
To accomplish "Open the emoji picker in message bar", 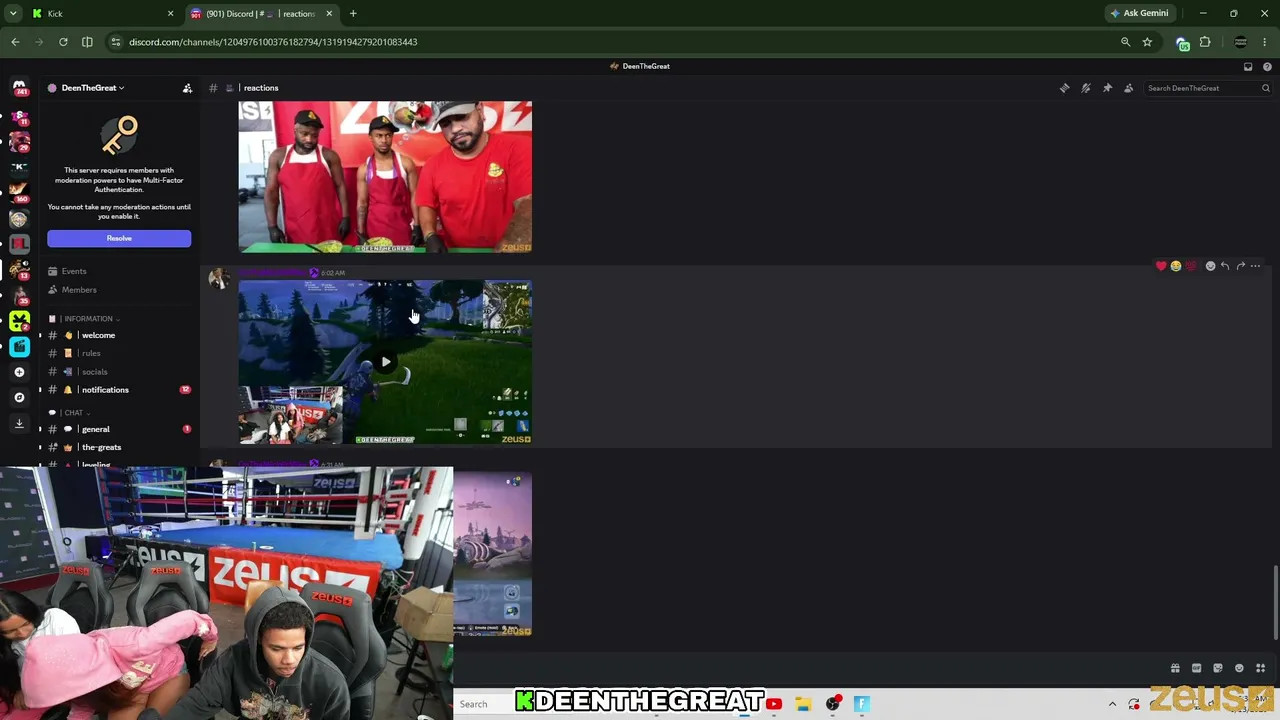I will tap(1239, 668).
